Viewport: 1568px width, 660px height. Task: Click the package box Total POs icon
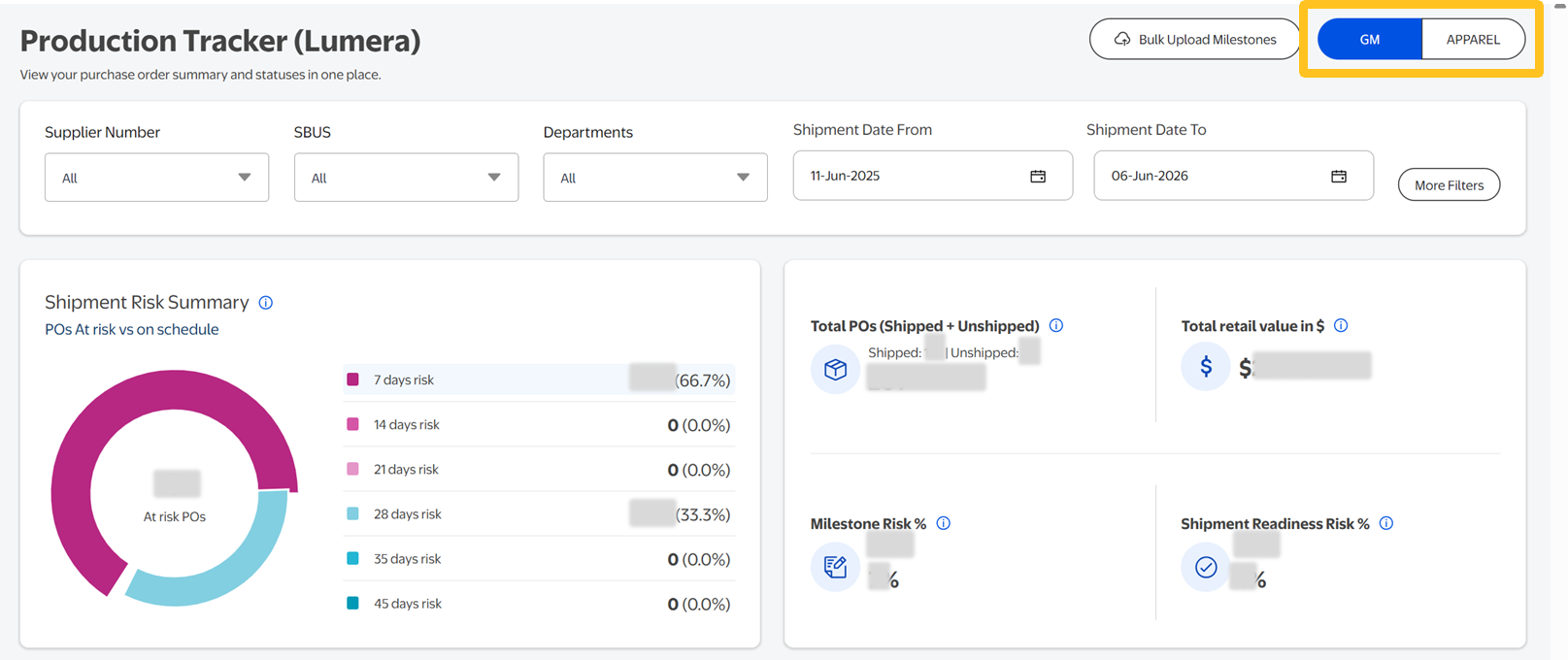[835, 369]
